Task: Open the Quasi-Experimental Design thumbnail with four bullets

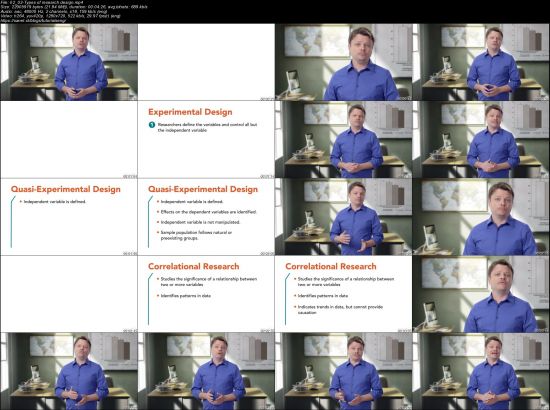Action: point(206,217)
